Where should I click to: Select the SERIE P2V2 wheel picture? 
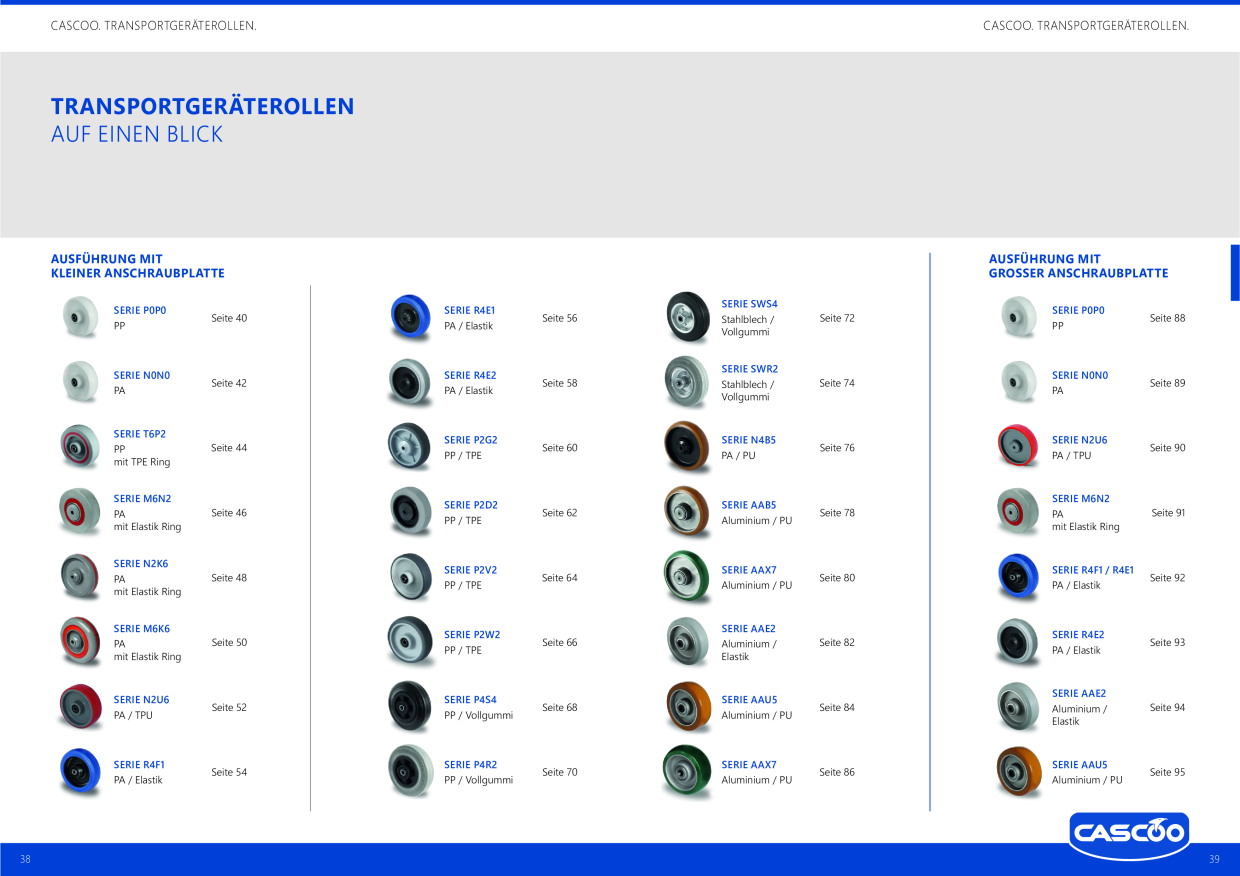pyautogui.click(x=410, y=577)
